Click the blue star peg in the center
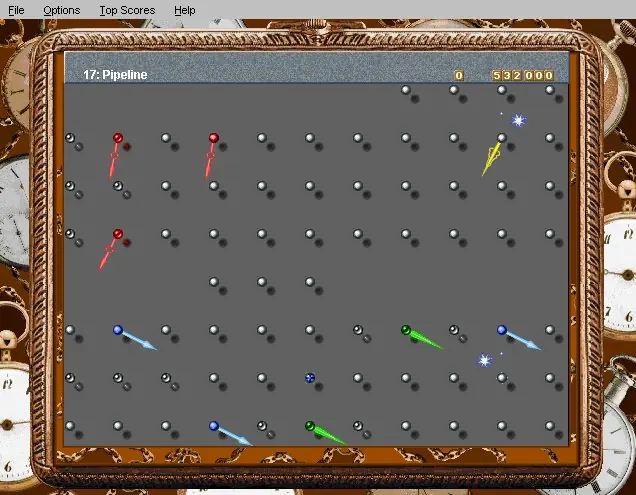 pos(310,378)
